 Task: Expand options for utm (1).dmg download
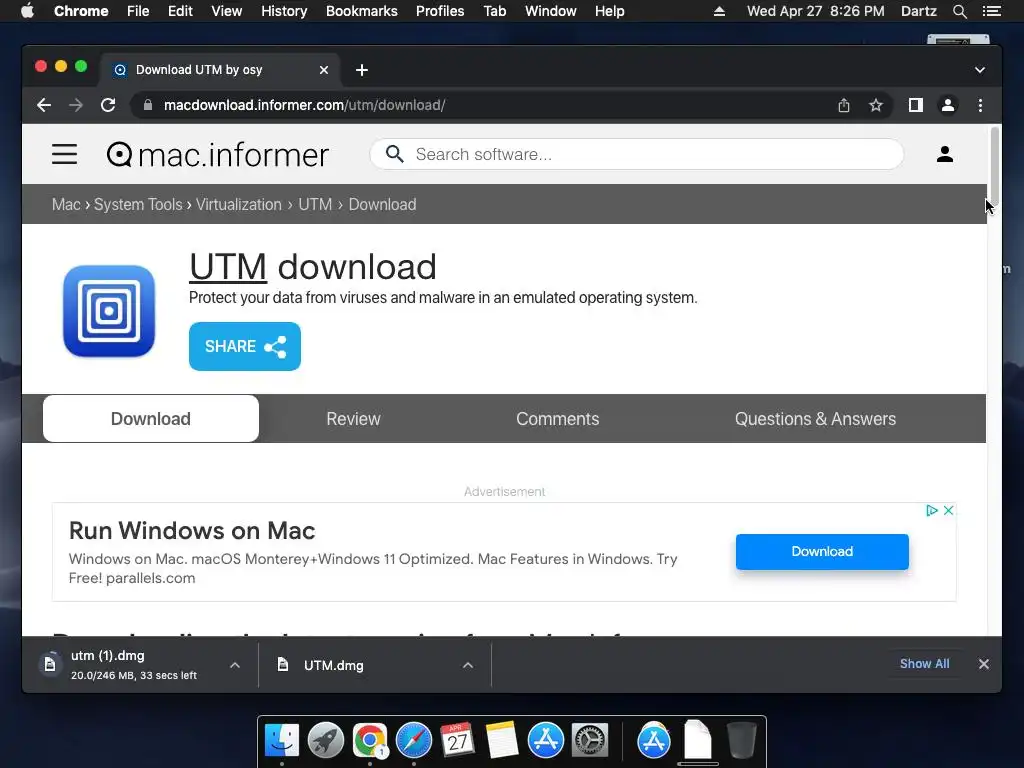235,665
